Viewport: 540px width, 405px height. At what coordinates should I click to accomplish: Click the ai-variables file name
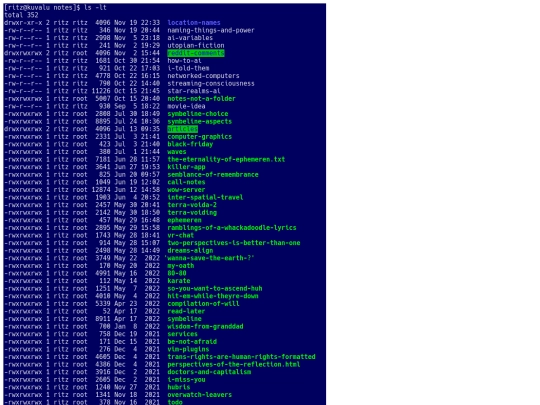190,38
